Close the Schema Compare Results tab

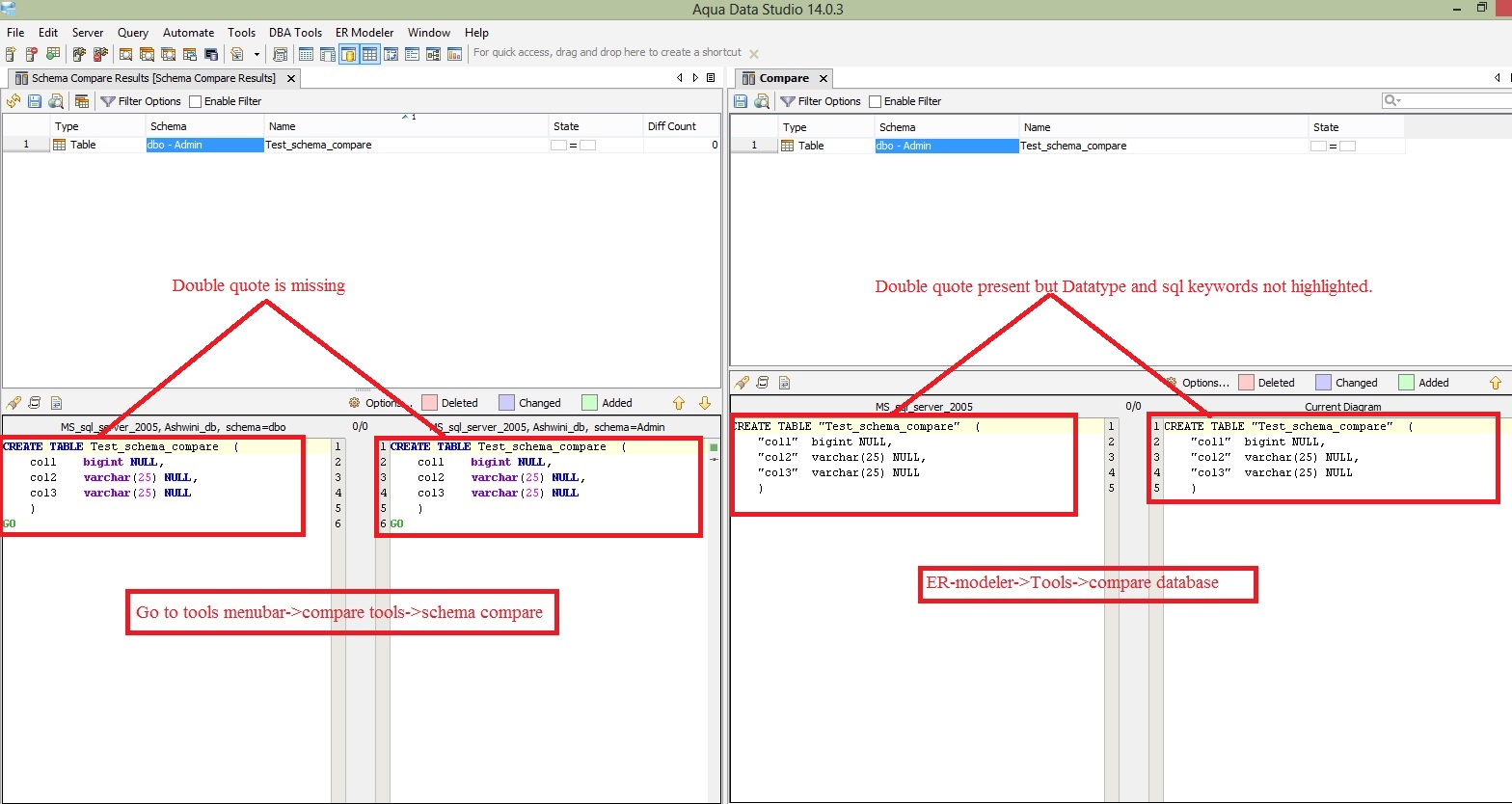pyautogui.click(x=291, y=78)
